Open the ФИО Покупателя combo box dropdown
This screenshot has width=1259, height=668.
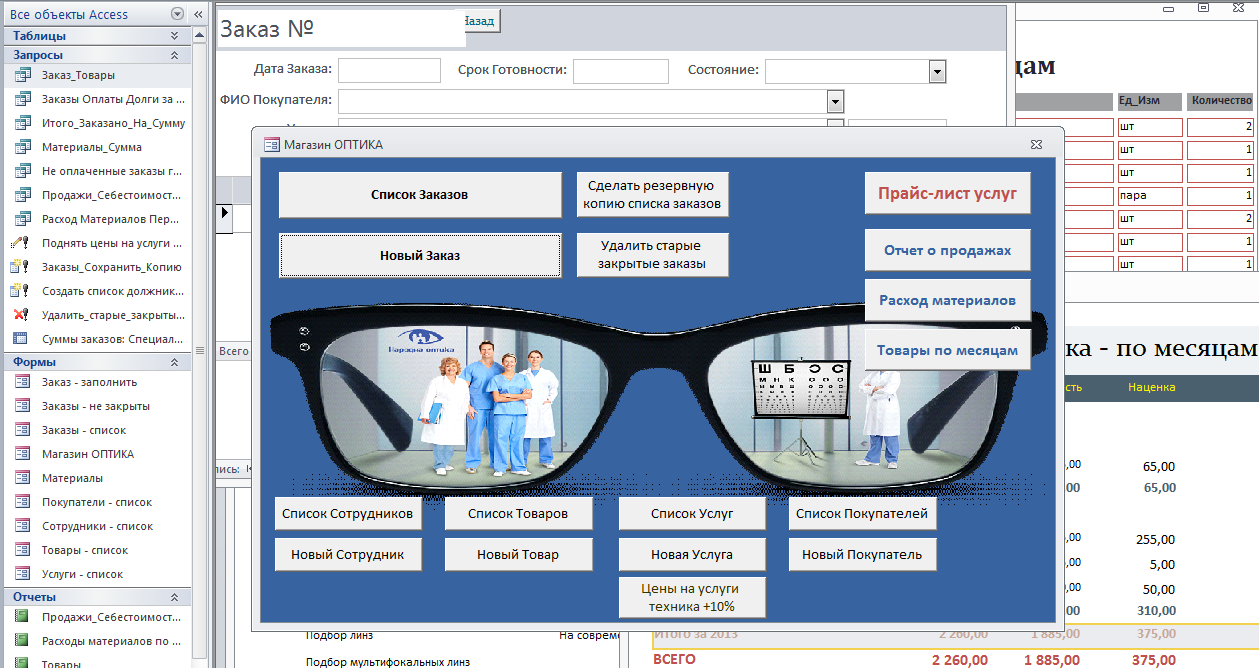tap(835, 101)
